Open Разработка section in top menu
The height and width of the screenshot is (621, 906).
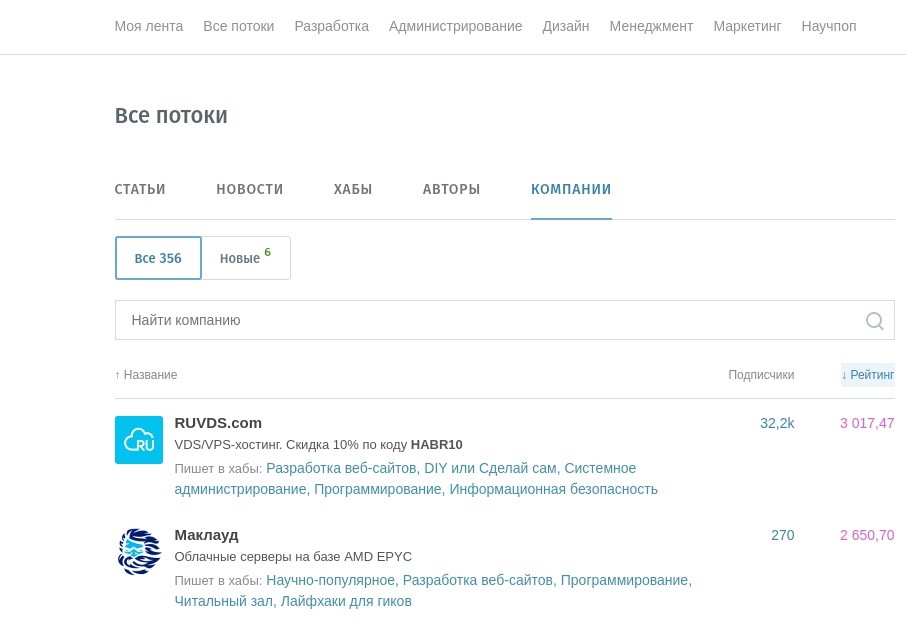(x=331, y=26)
